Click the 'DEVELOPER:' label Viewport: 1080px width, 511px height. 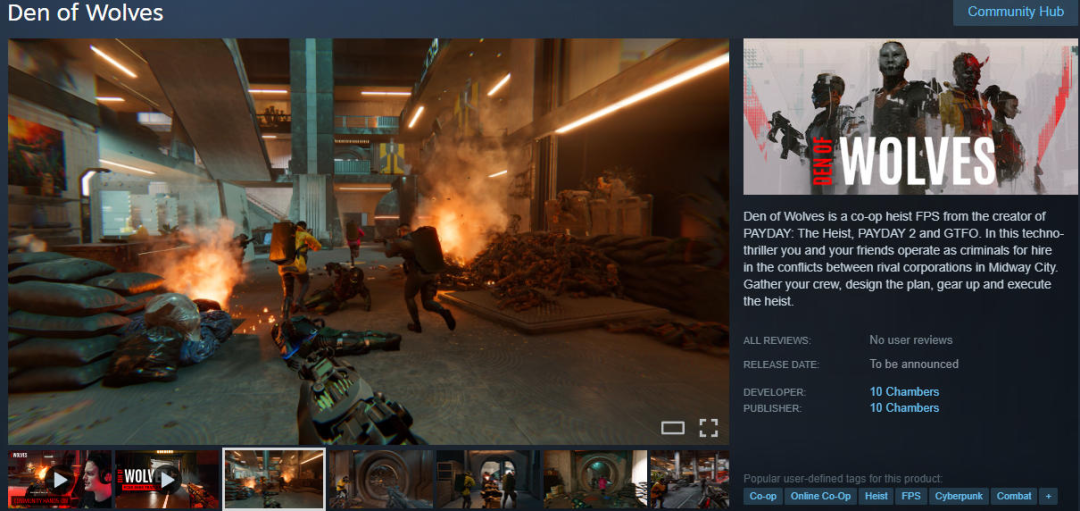coord(774,393)
